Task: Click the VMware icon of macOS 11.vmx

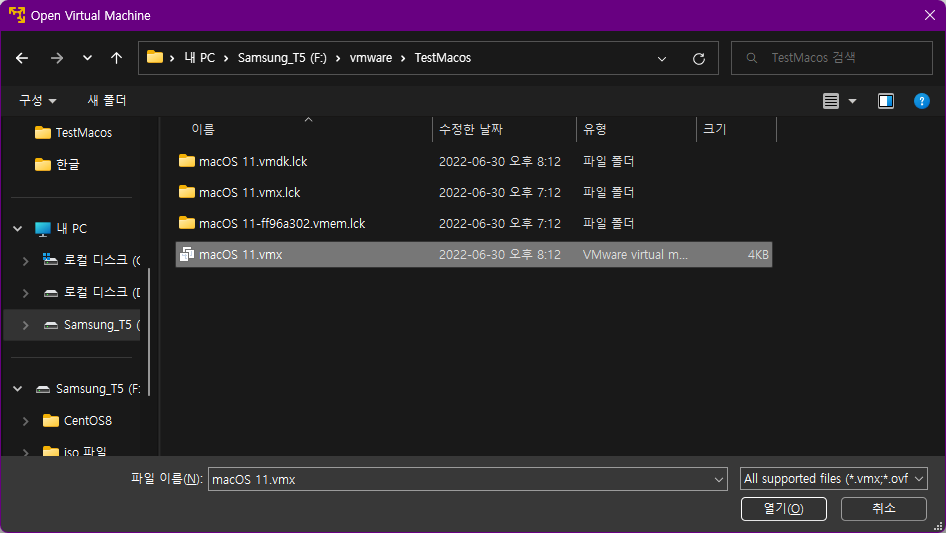Action: click(x=187, y=254)
